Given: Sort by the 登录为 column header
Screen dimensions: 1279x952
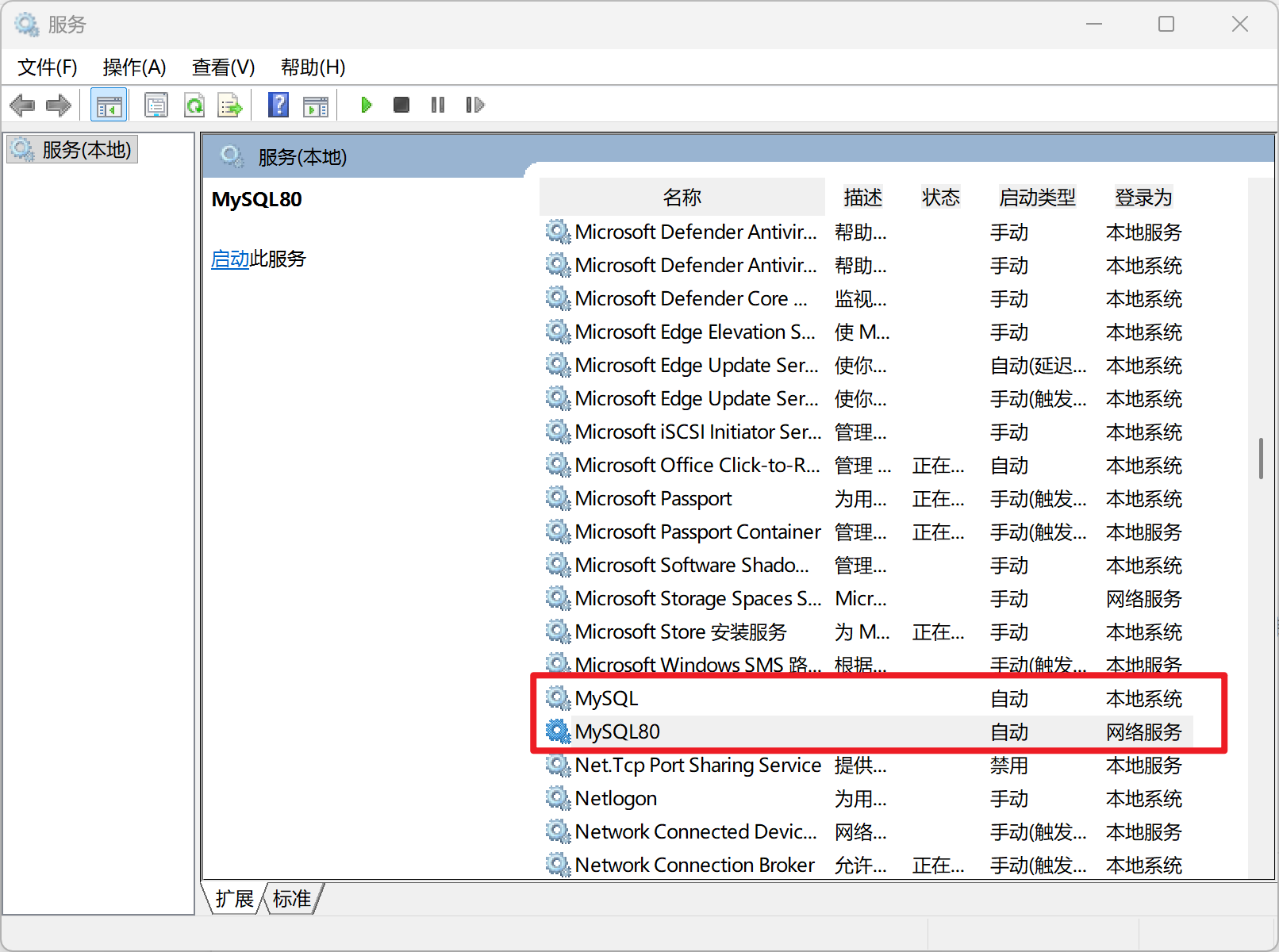Looking at the screenshot, I should tap(1143, 197).
